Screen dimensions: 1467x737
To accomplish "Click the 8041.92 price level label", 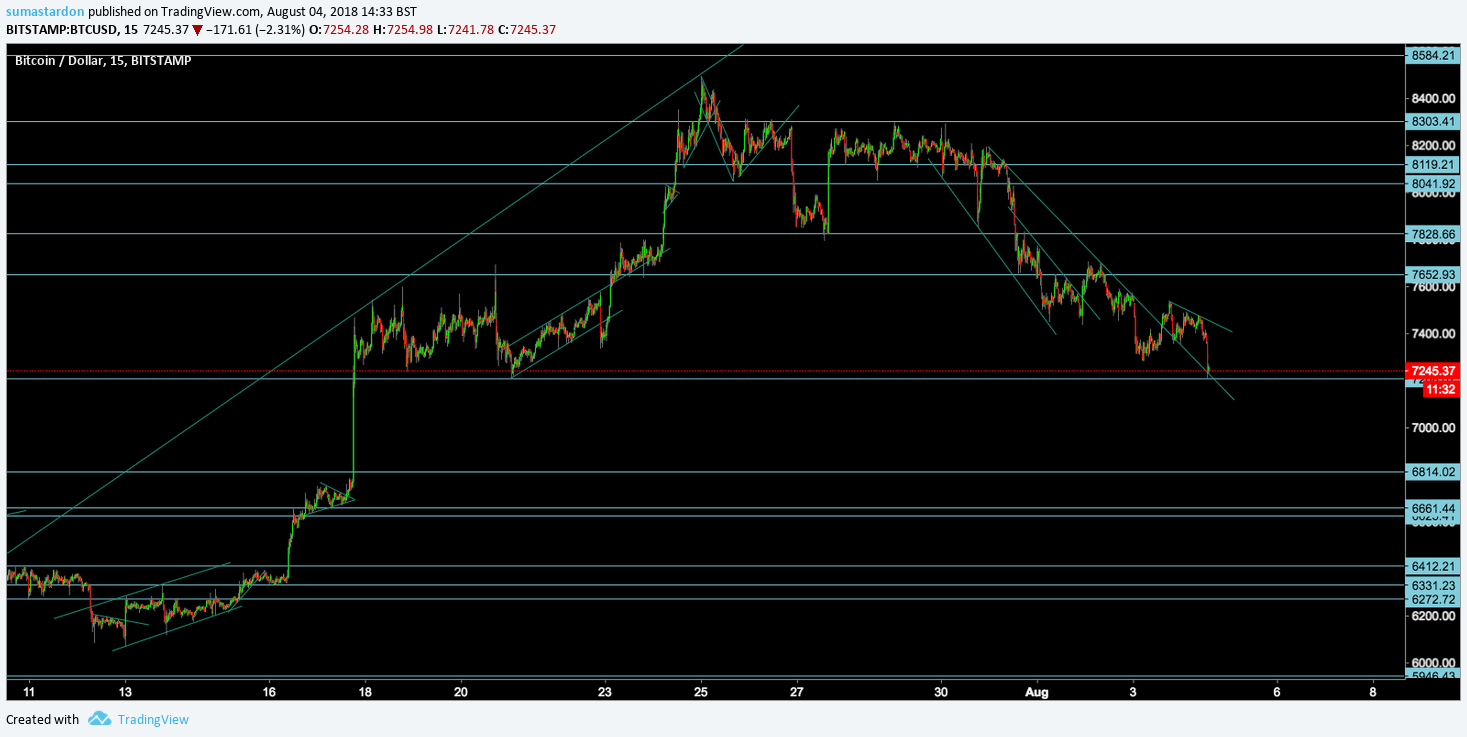I will [x=1432, y=183].
